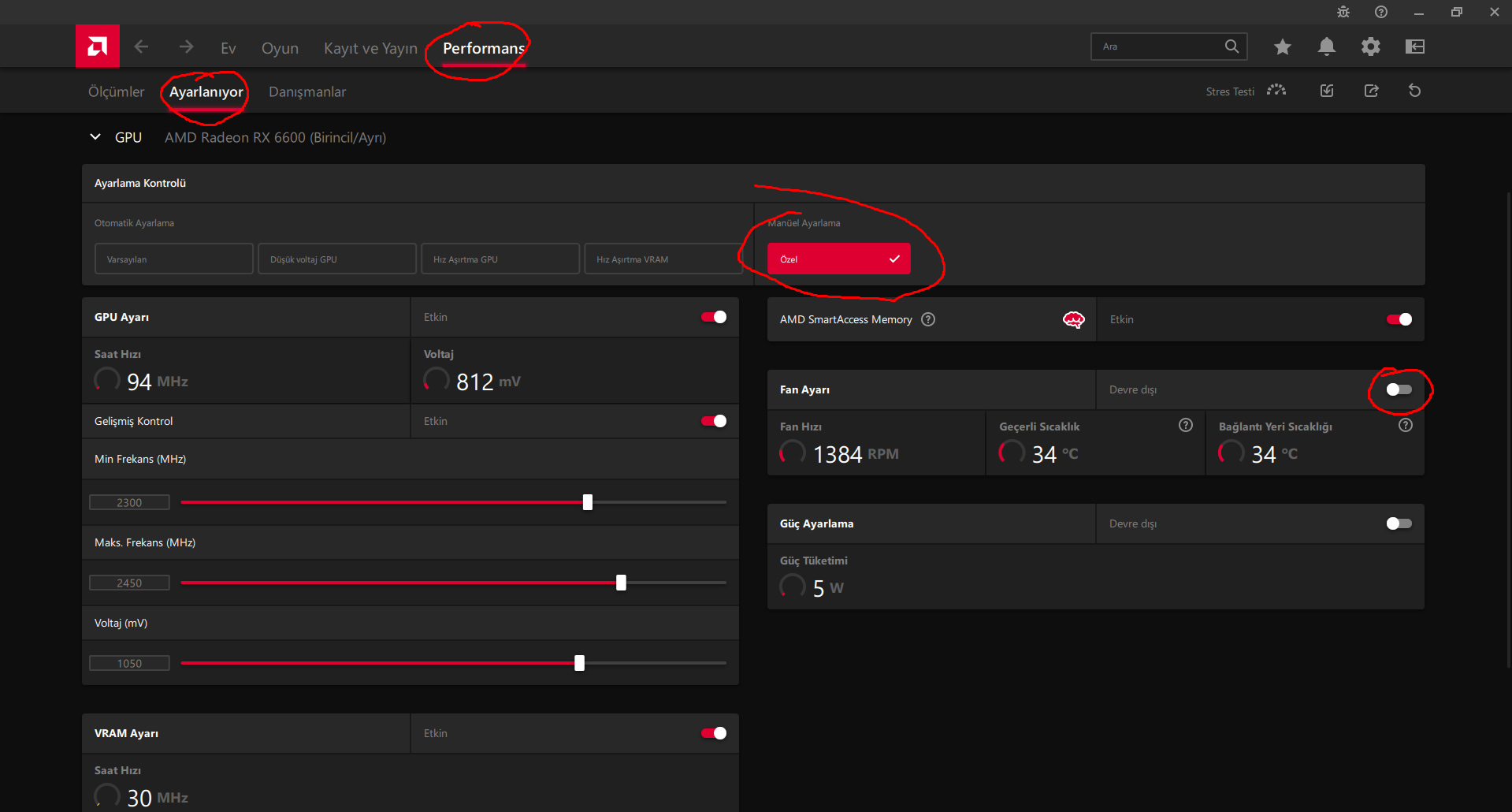Open settings gear icon
Image resolution: width=1512 pixels, height=812 pixels.
click(1371, 47)
